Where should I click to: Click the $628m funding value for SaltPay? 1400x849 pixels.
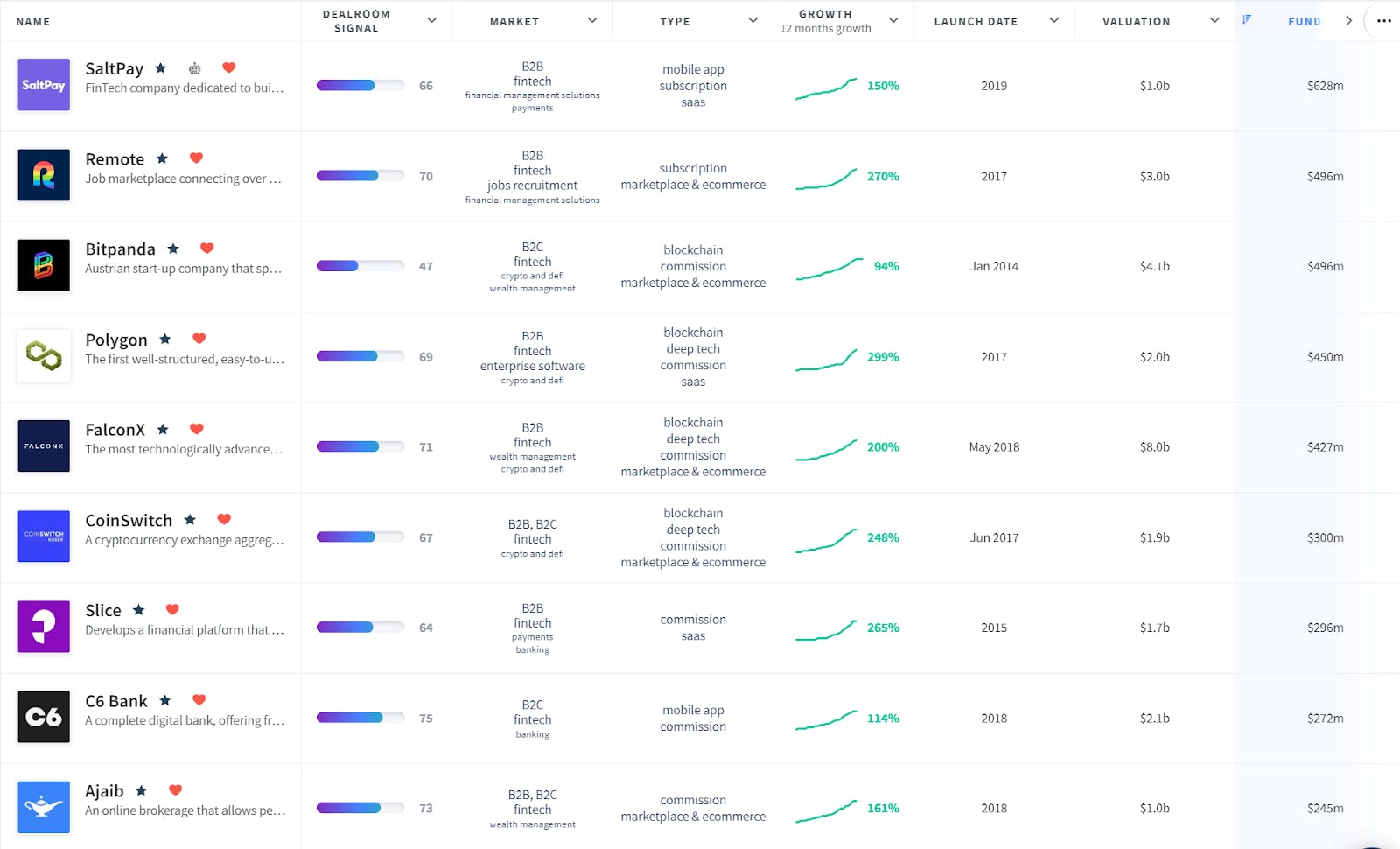pyautogui.click(x=1325, y=86)
